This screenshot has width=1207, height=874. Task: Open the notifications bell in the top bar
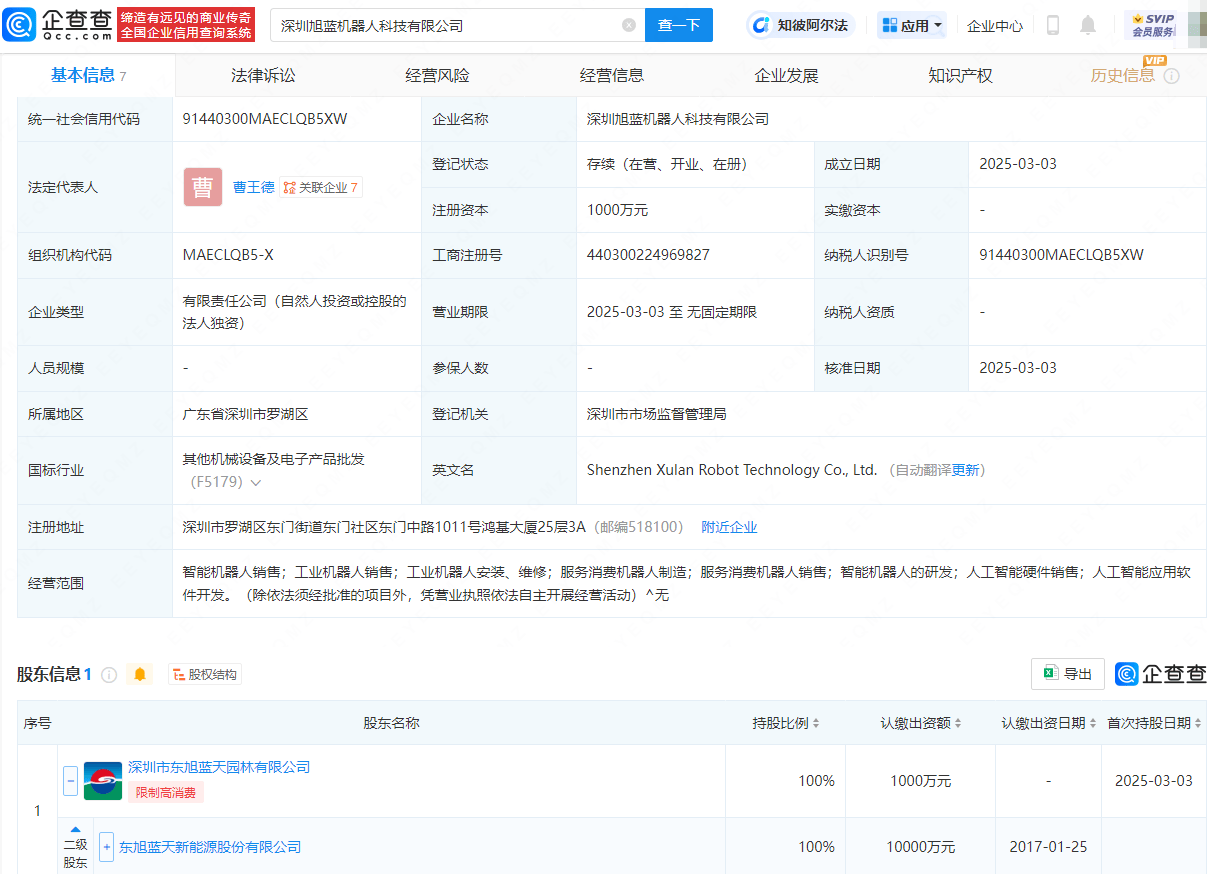1088,25
